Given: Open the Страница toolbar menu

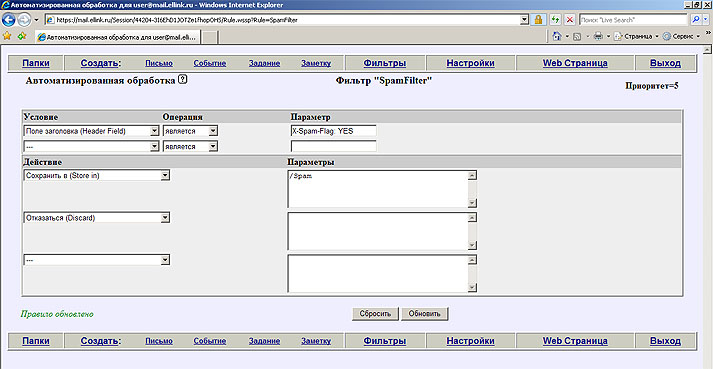Looking at the screenshot, I should [636, 36].
